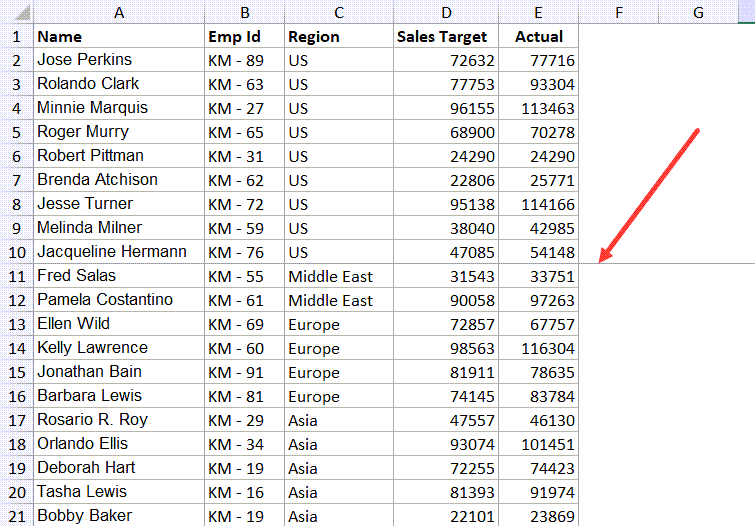This screenshot has height=526, width=755.
Task: Select the column A header
Action: click(118, 12)
